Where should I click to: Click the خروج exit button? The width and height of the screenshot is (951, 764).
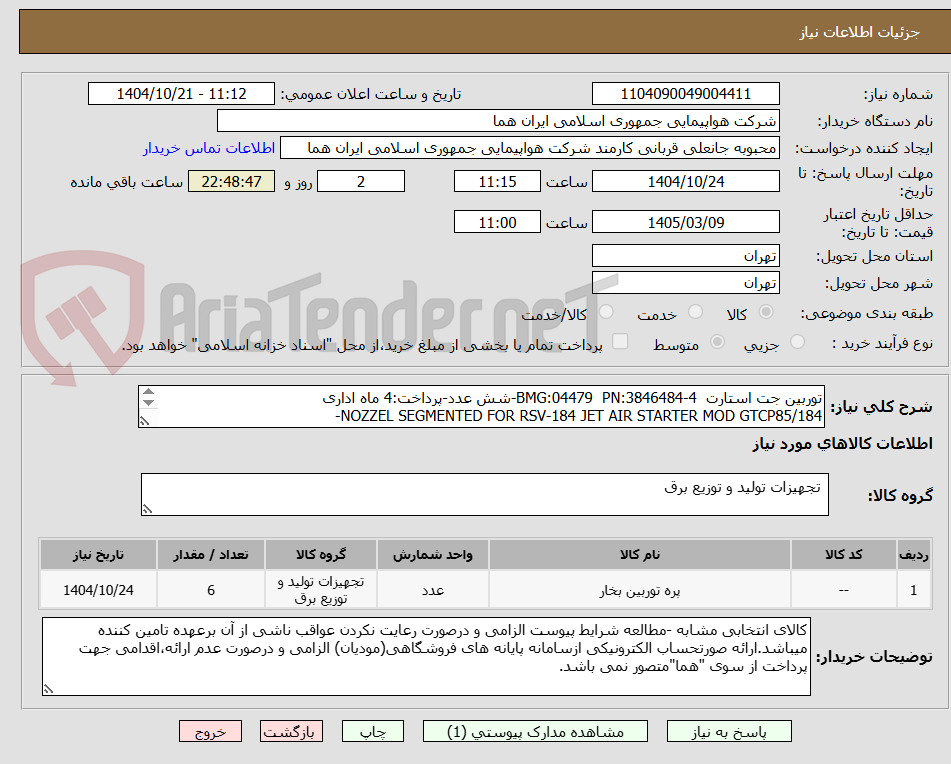[x=210, y=731]
